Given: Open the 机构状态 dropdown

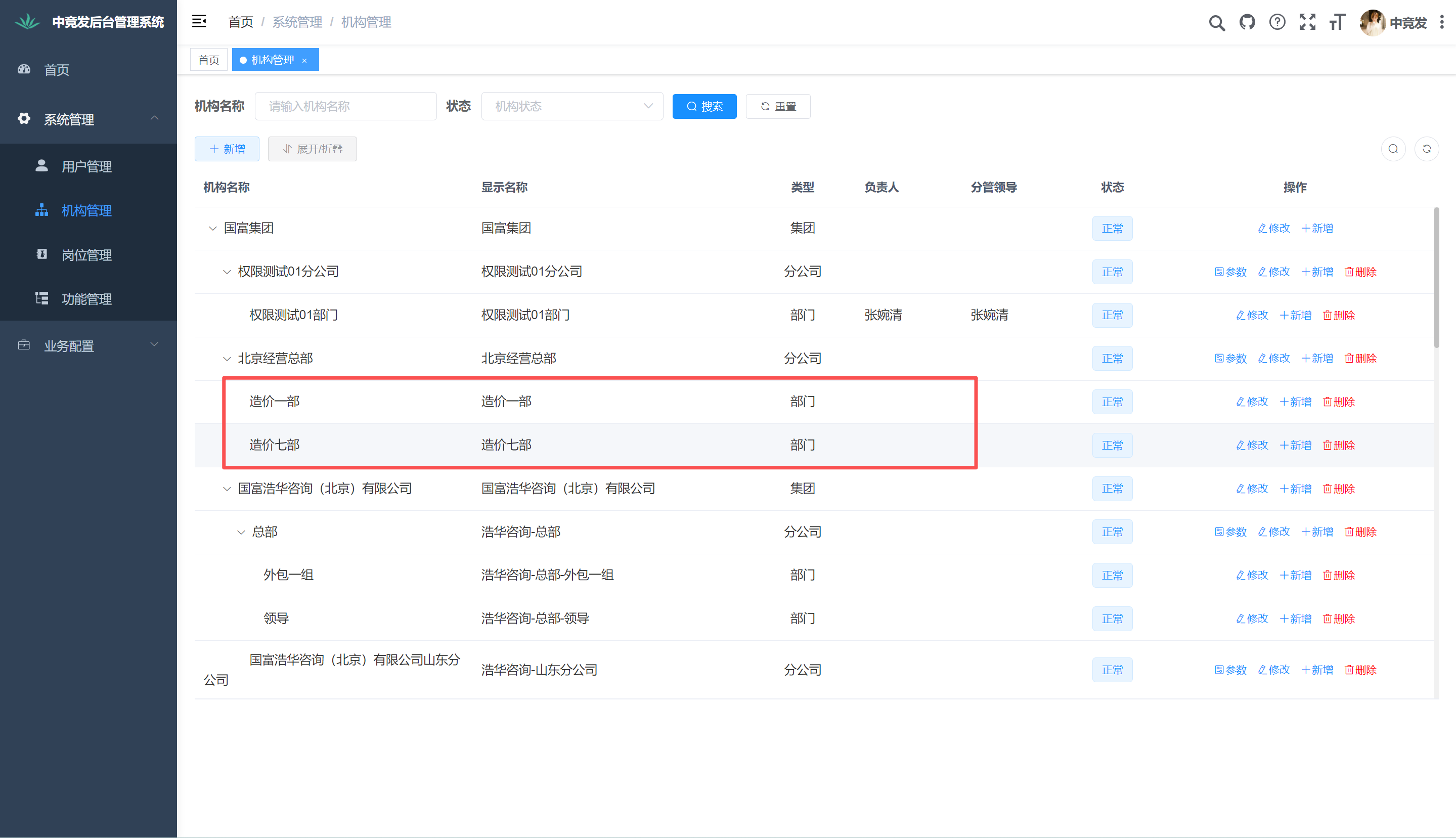Looking at the screenshot, I should coord(571,107).
